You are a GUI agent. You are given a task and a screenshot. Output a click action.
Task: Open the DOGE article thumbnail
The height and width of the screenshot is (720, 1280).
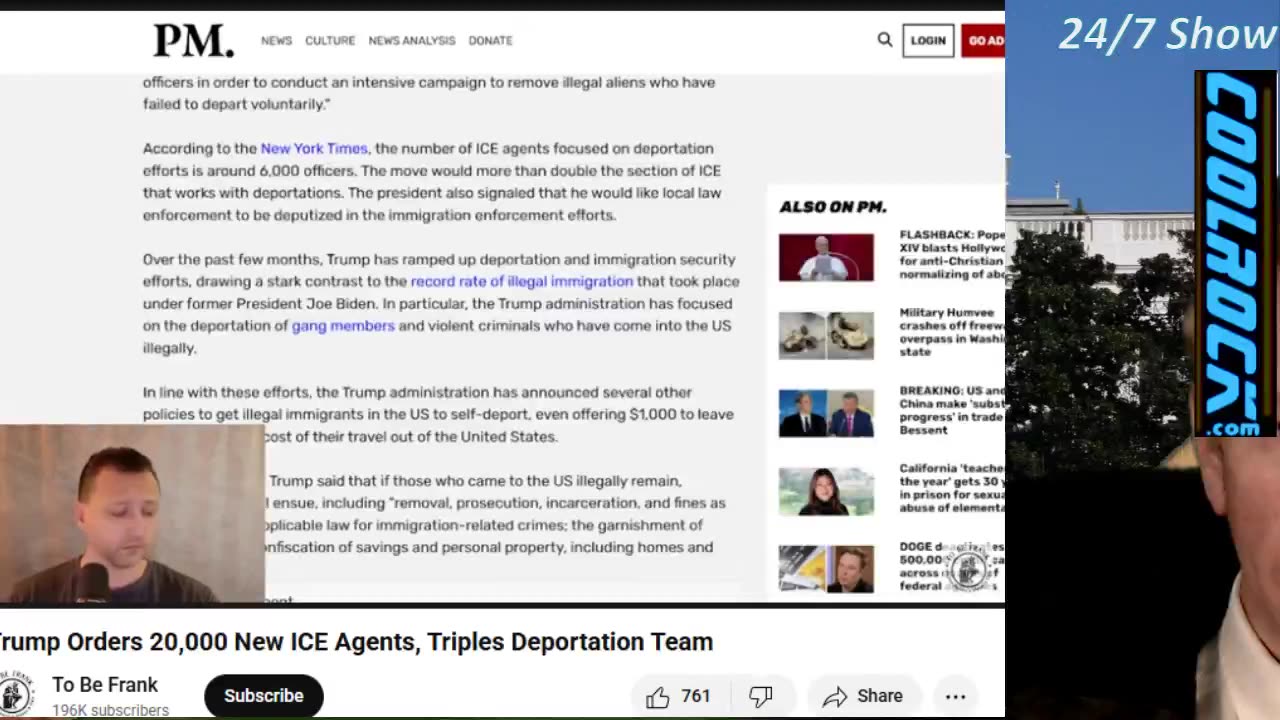click(x=826, y=568)
